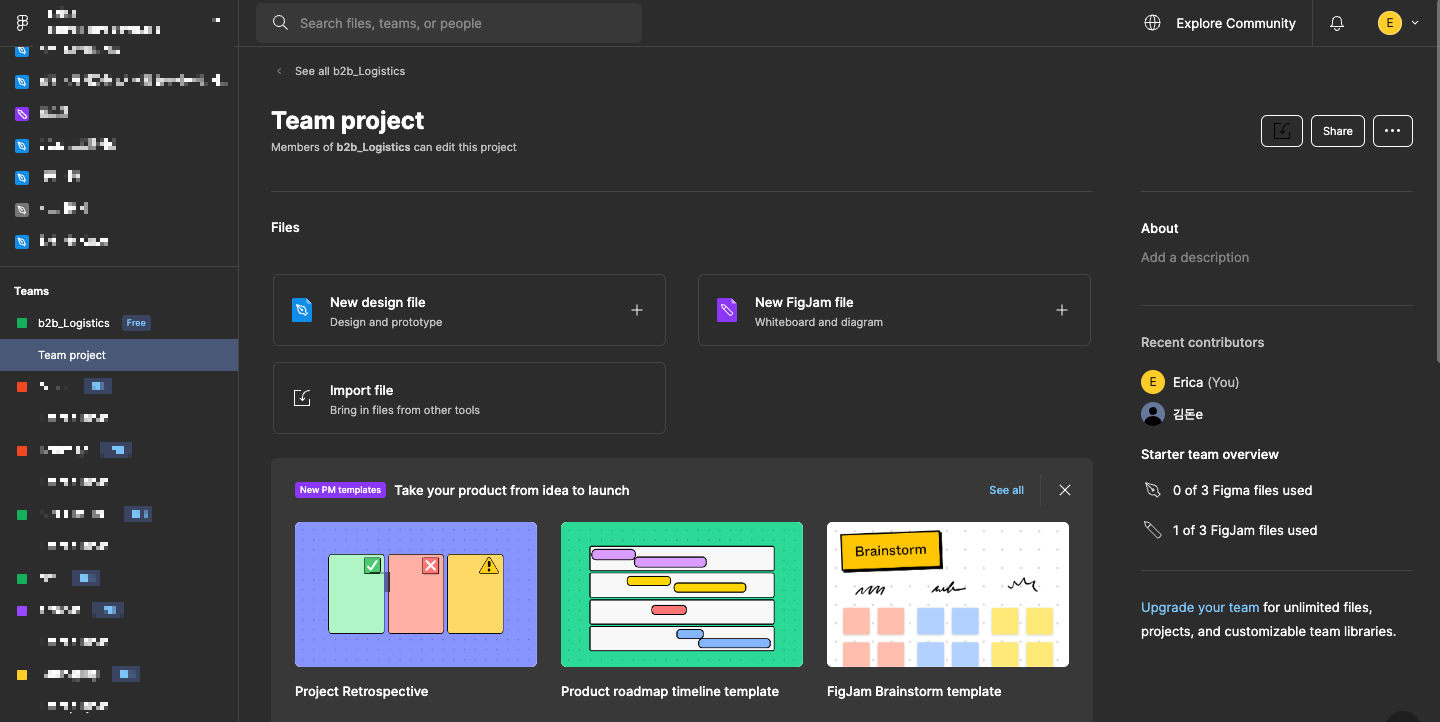Open the Figma logo menu
The height and width of the screenshot is (722, 1440).
(x=22, y=23)
